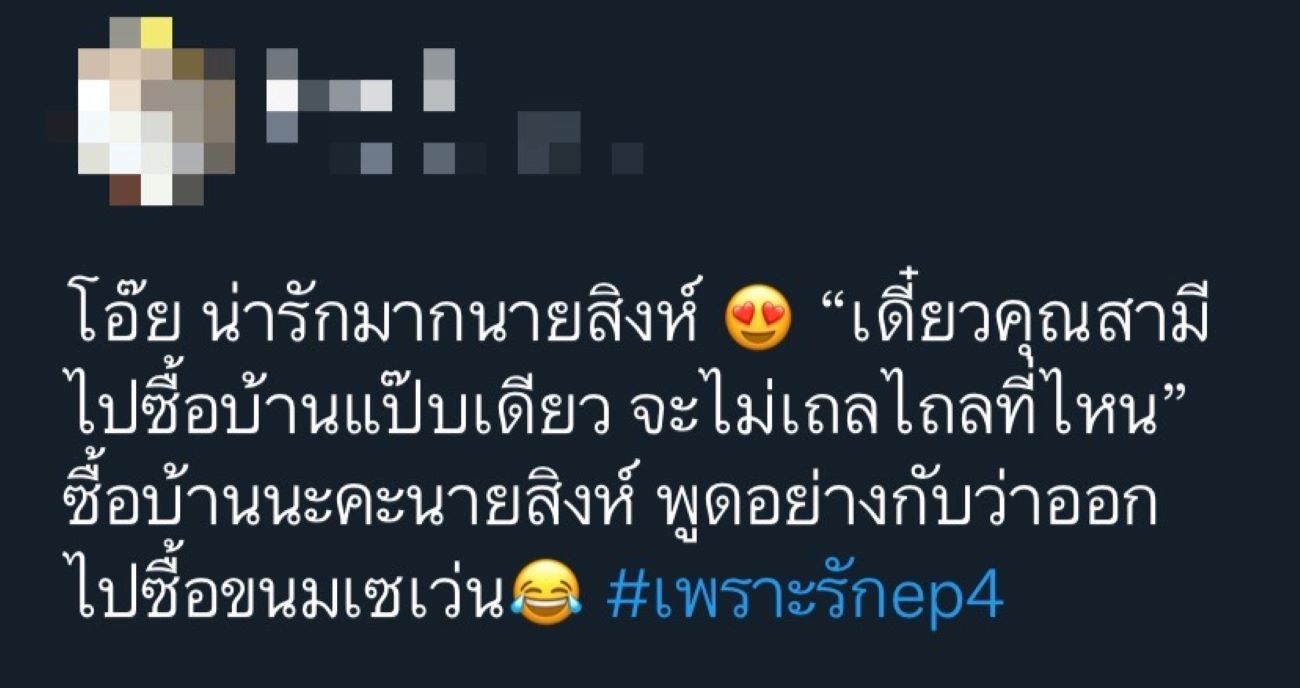Open the pixelated profile avatar

(142, 110)
